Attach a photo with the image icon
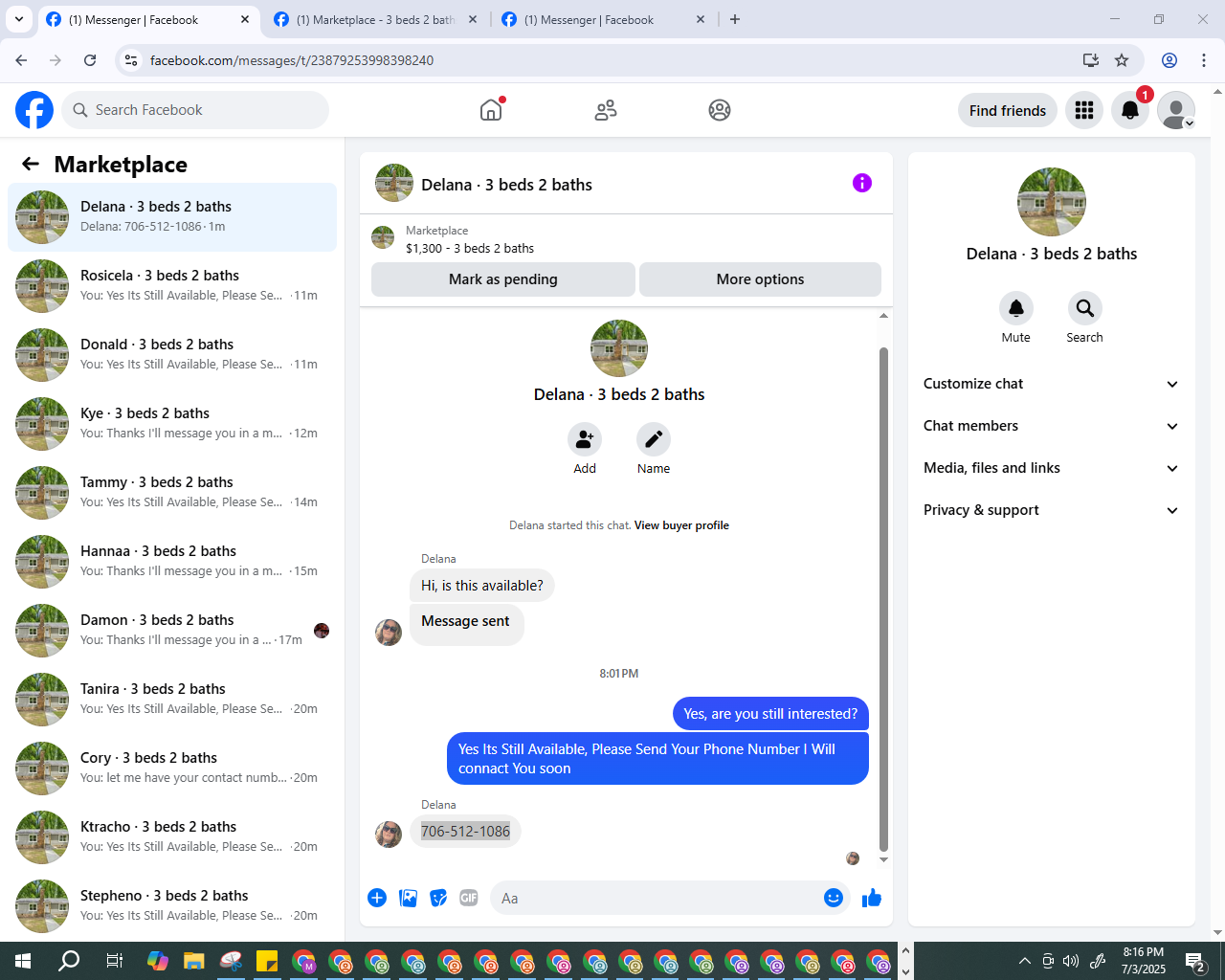The height and width of the screenshot is (980, 1225). click(x=409, y=898)
